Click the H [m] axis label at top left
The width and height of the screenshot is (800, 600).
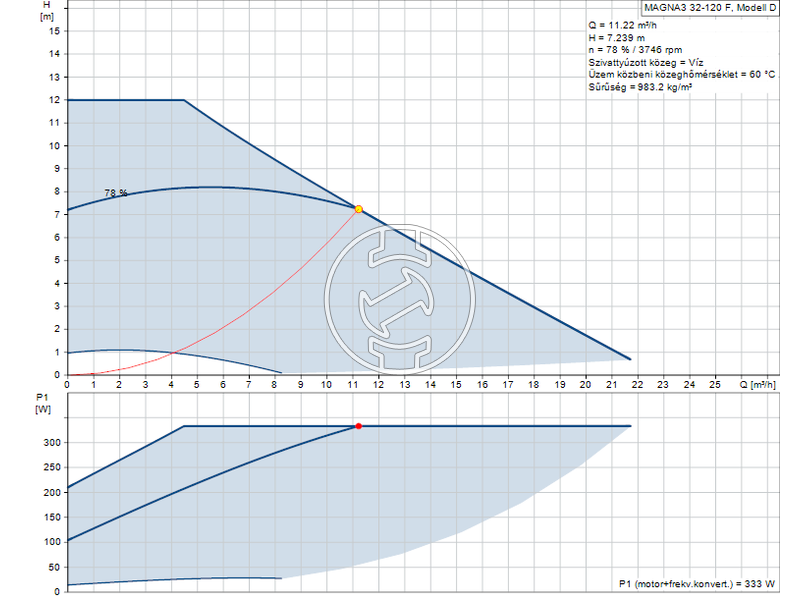pyautogui.click(x=47, y=11)
